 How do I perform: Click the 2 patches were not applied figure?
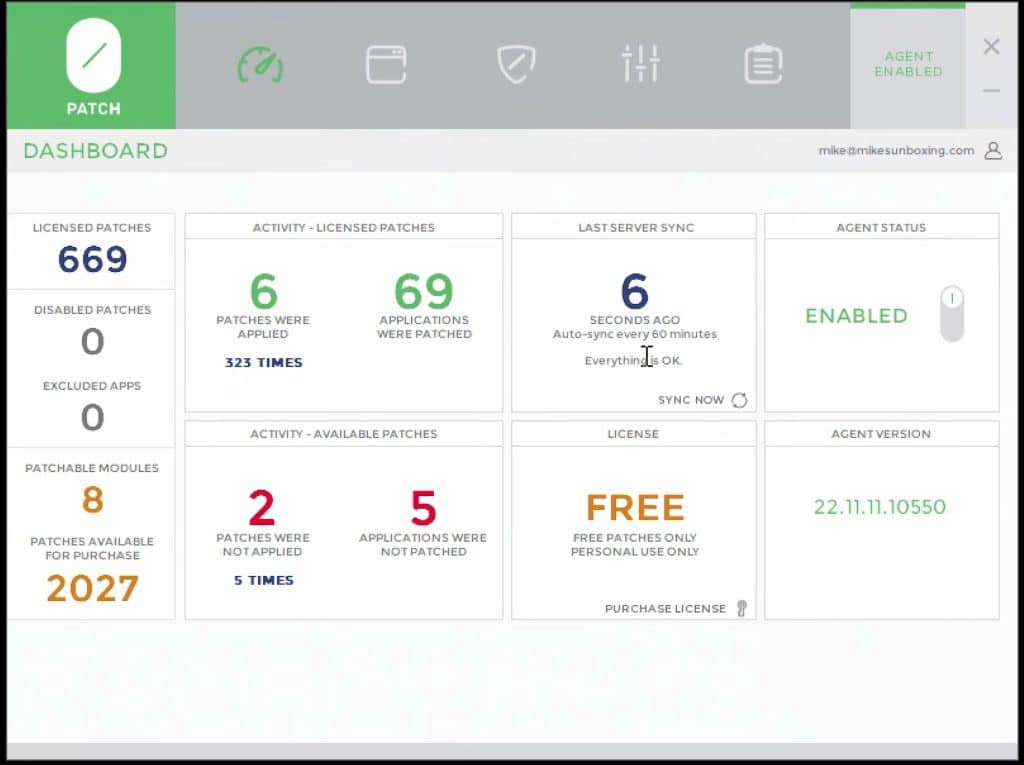[x=262, y=509]
